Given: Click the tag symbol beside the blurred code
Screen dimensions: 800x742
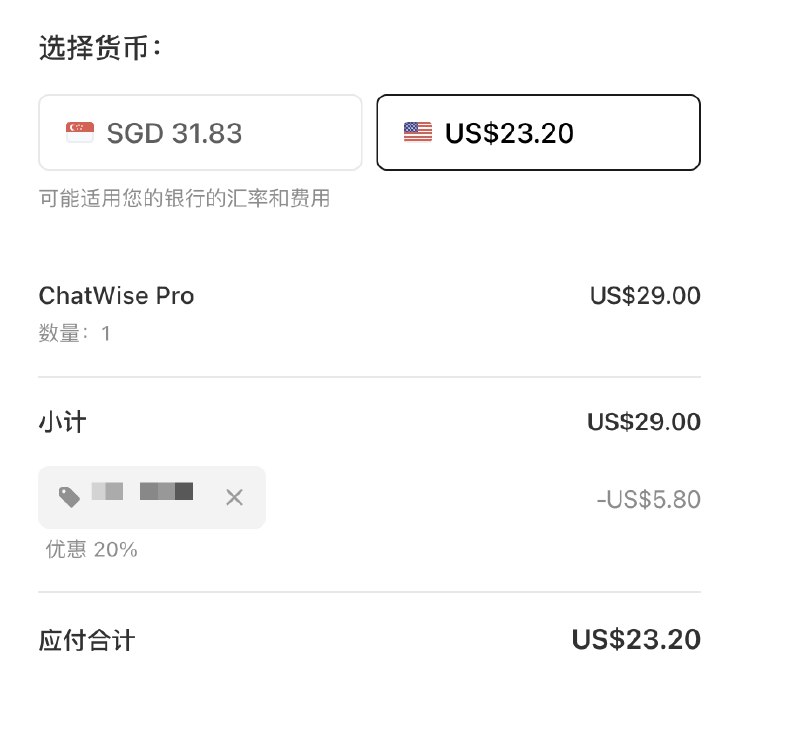Looking at the screenshot, I should (x=68, y=497).
